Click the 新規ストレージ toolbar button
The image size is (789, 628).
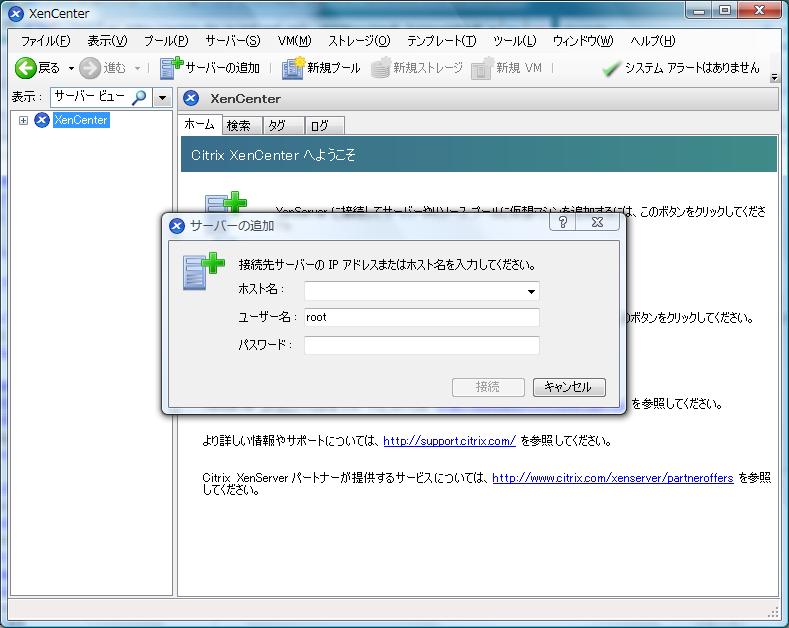tap(417, 68)
